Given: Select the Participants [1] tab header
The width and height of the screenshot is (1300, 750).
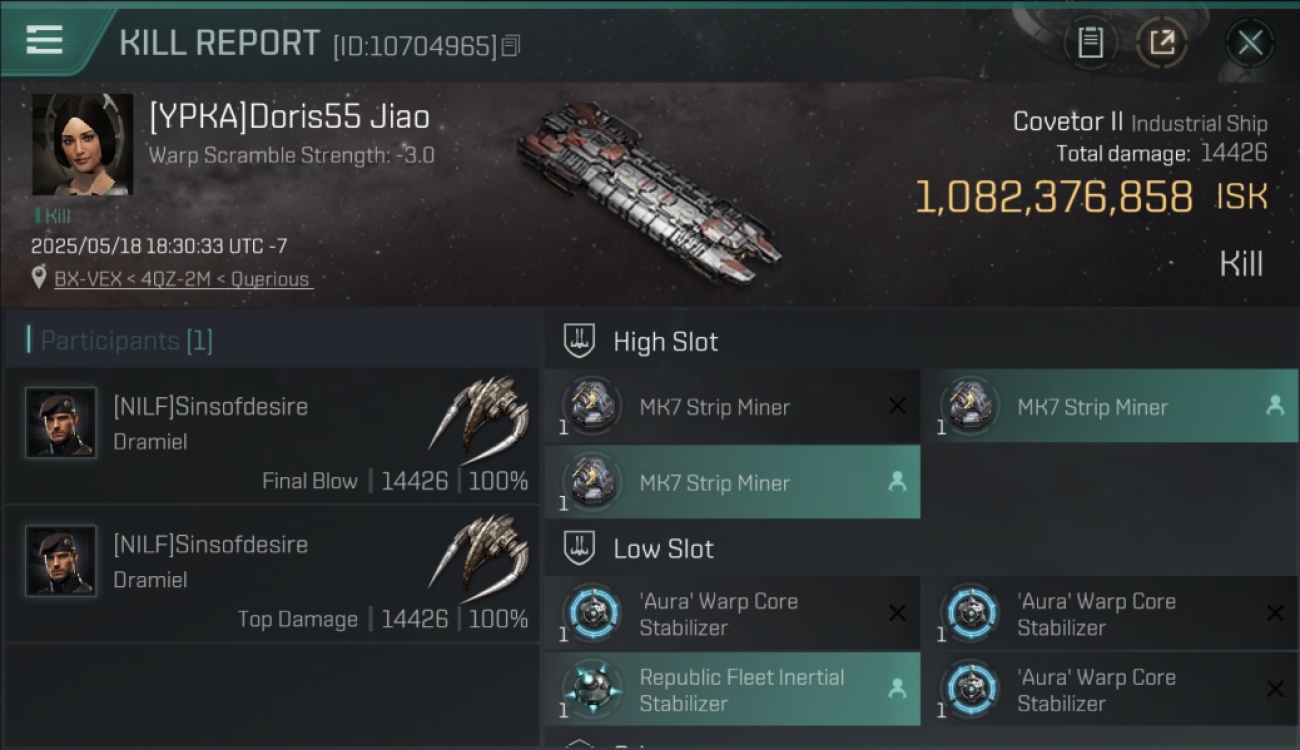Looking at the screenshot, I should tap(126, 340).
